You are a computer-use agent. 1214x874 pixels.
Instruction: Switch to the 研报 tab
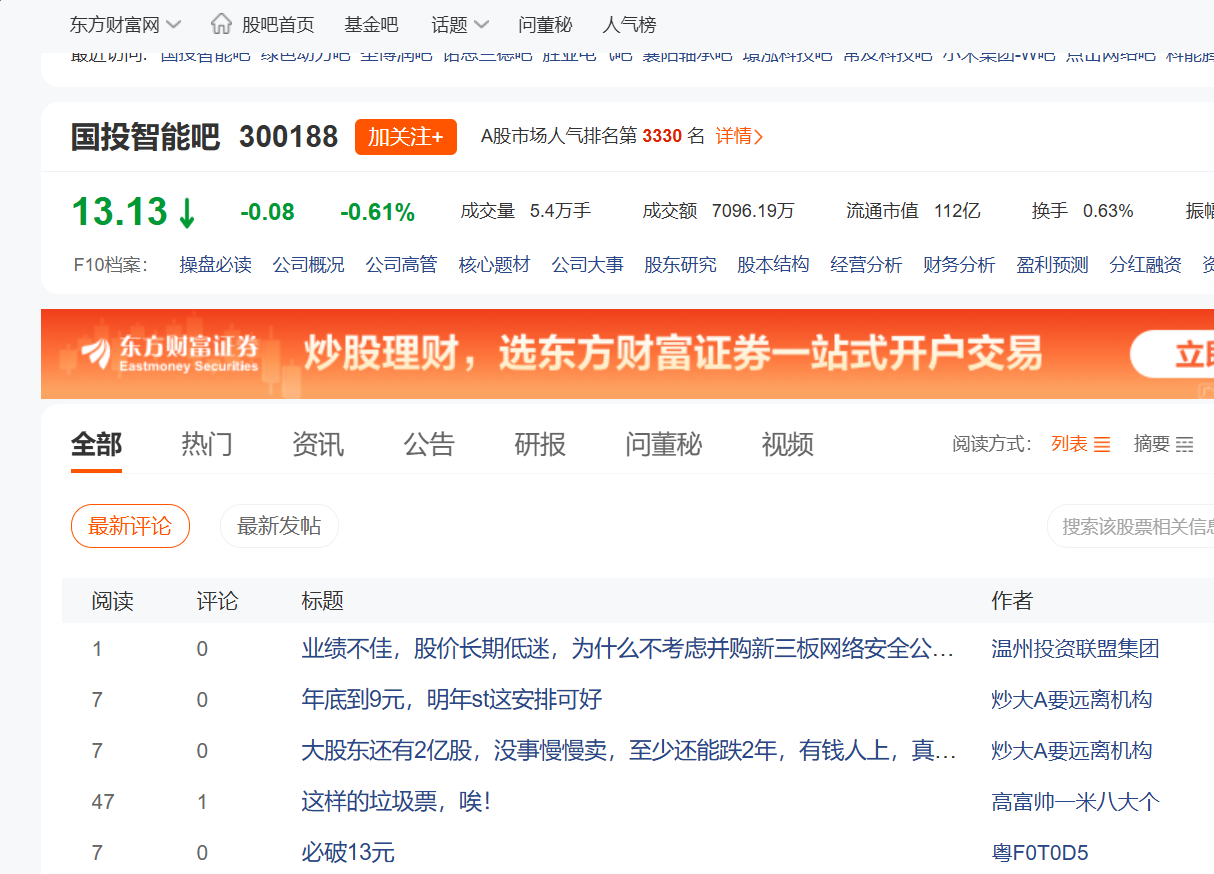pyautogui.click(x=540, y=444)
